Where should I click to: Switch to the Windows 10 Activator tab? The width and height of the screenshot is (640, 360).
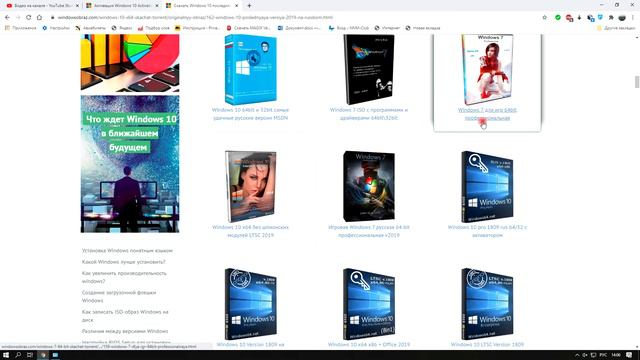pyautogui.click(x=122, y=6)
